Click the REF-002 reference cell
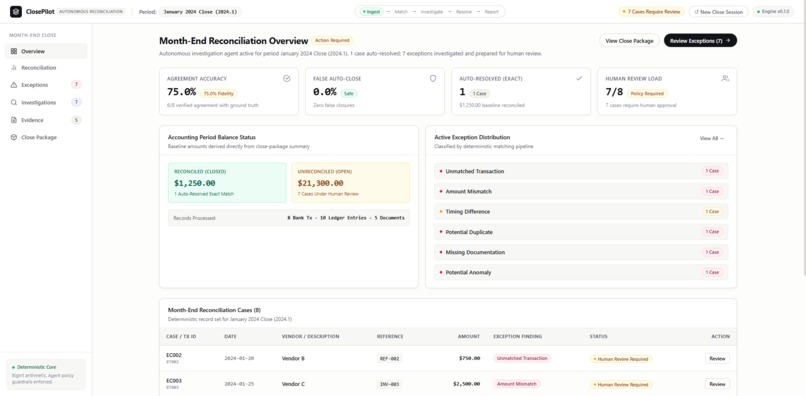This screenshot has width=806, height=396. click(389, 359)
